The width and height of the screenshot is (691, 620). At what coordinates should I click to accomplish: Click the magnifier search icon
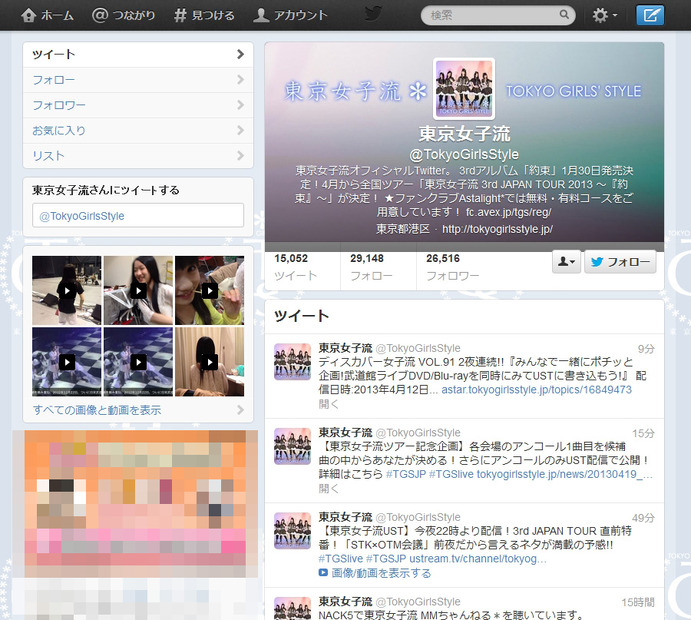pyautogui.click(x=564, y=15)
